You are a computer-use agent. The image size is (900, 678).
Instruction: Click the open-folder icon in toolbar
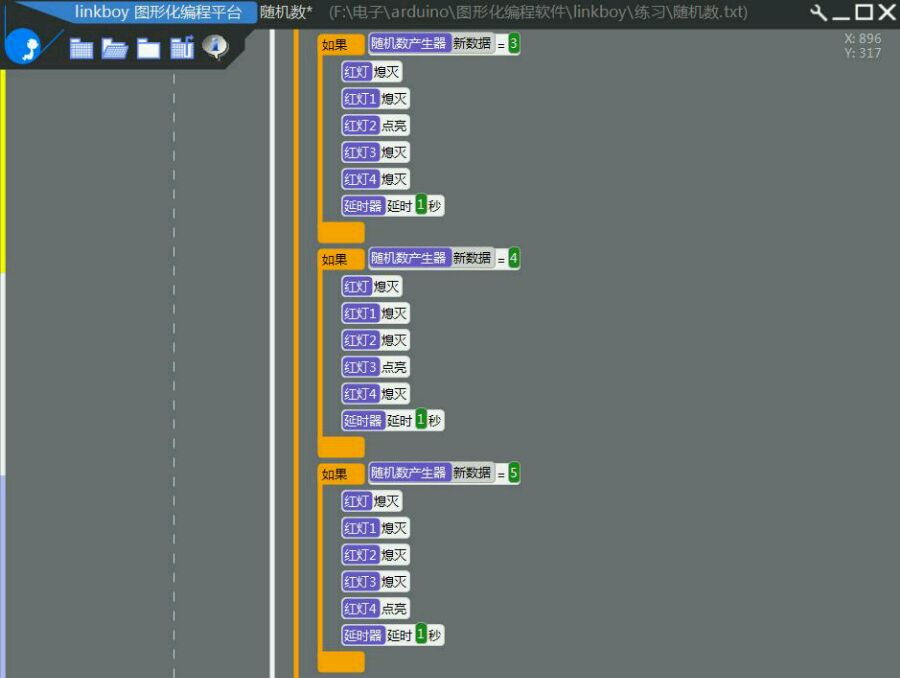tap(115, 48)
